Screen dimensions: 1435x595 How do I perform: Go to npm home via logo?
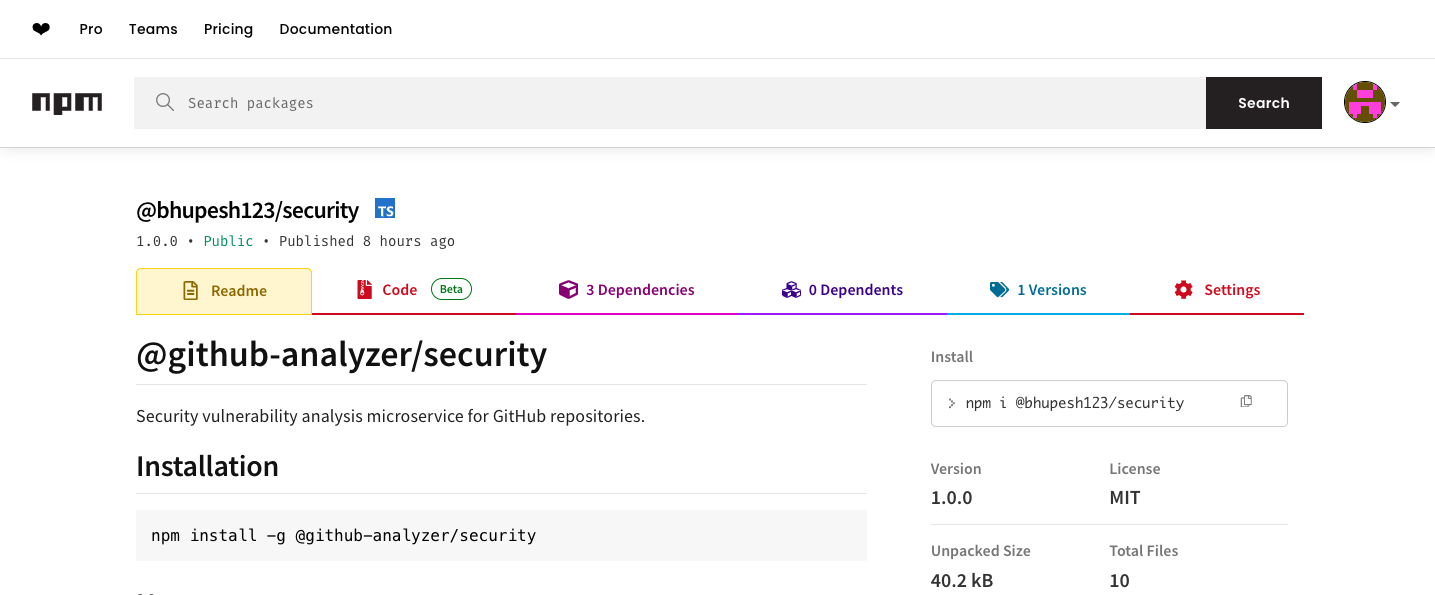[x=67, y=103]
